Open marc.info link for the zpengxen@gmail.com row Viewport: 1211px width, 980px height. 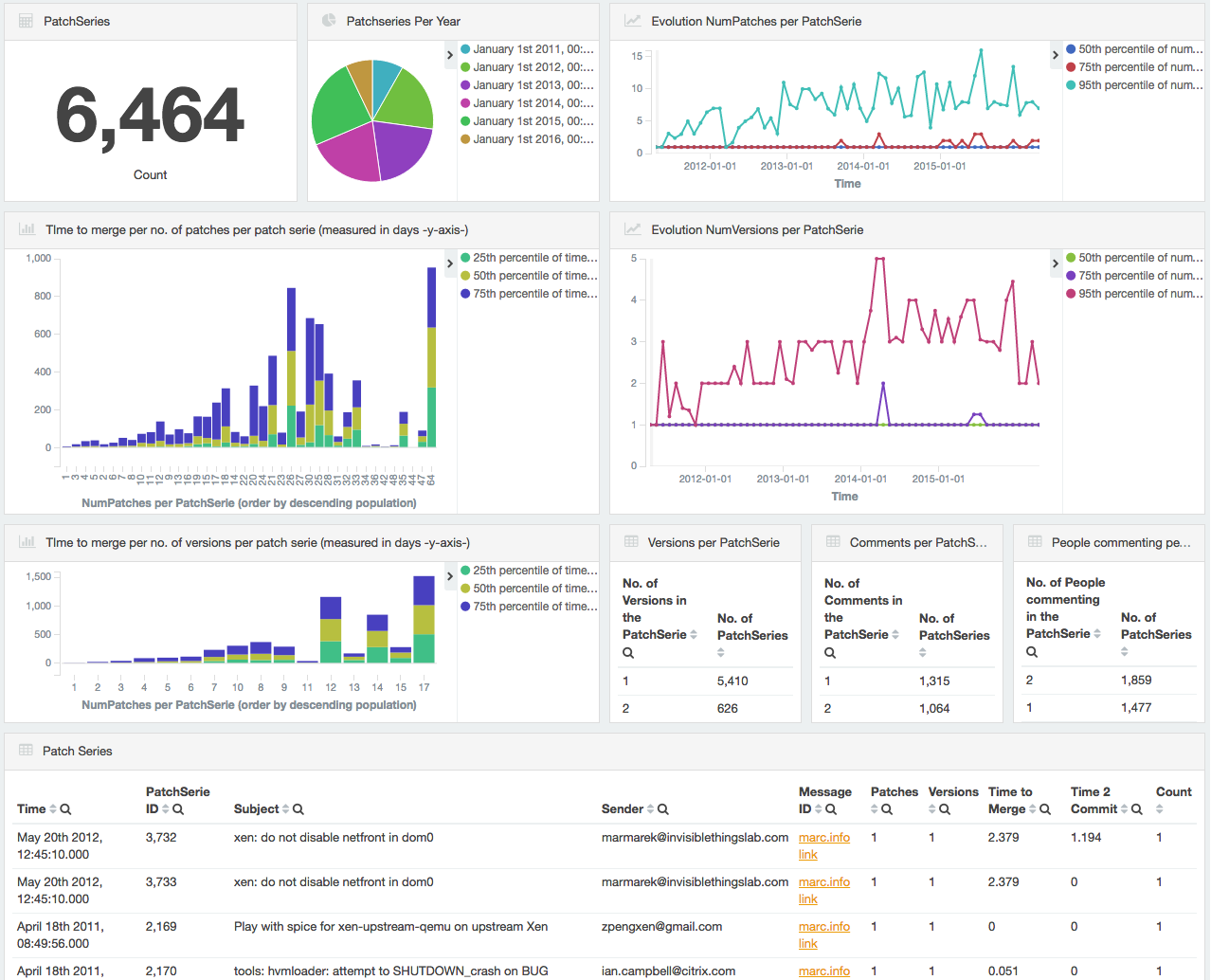(x=823, y=927)
